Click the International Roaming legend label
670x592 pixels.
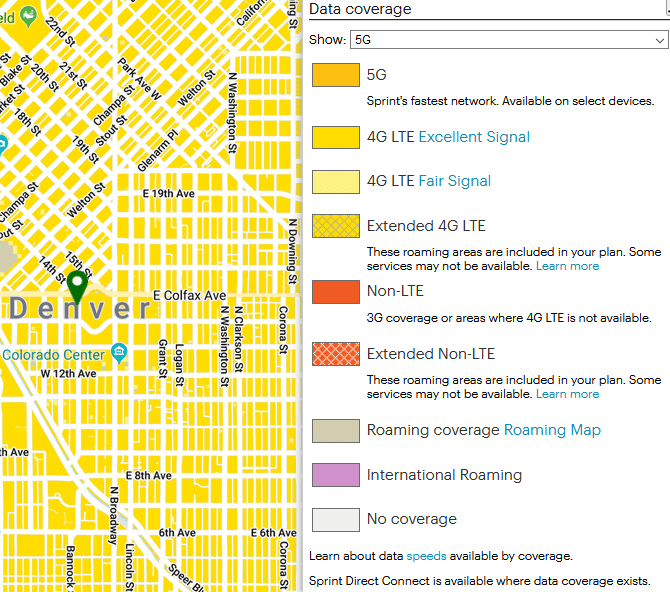444,475
